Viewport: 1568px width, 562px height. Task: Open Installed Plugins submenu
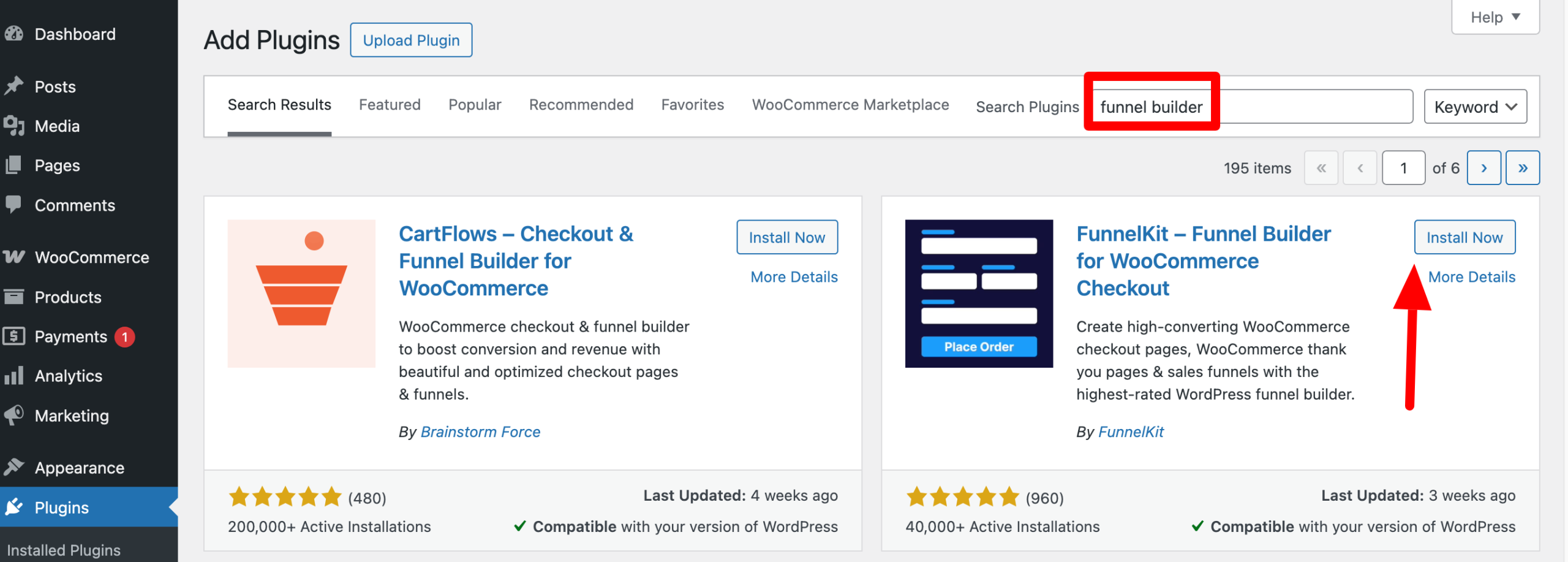[x=64, y=550]
